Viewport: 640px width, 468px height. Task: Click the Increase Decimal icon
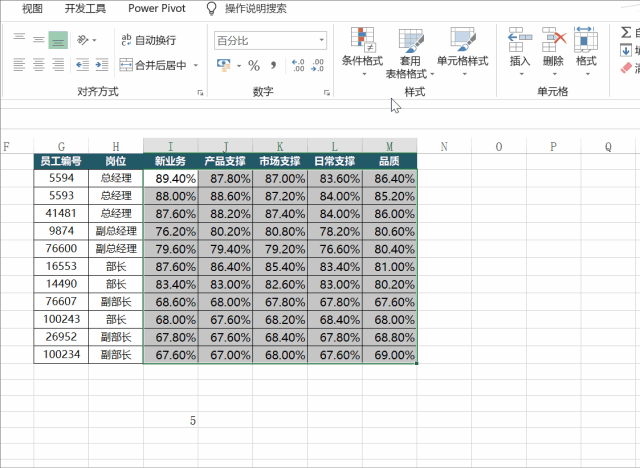297,65
